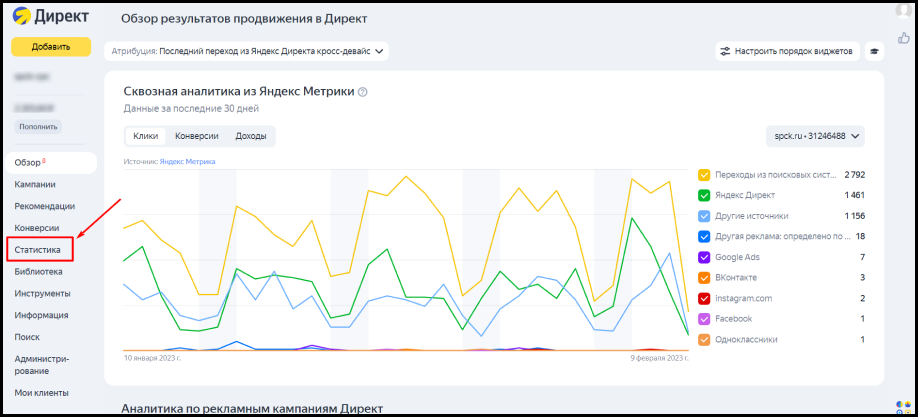Click the 1 461 Яндекс Директ value
The image size is (918, 417).
pyautogui.click(x=855, y=195)
